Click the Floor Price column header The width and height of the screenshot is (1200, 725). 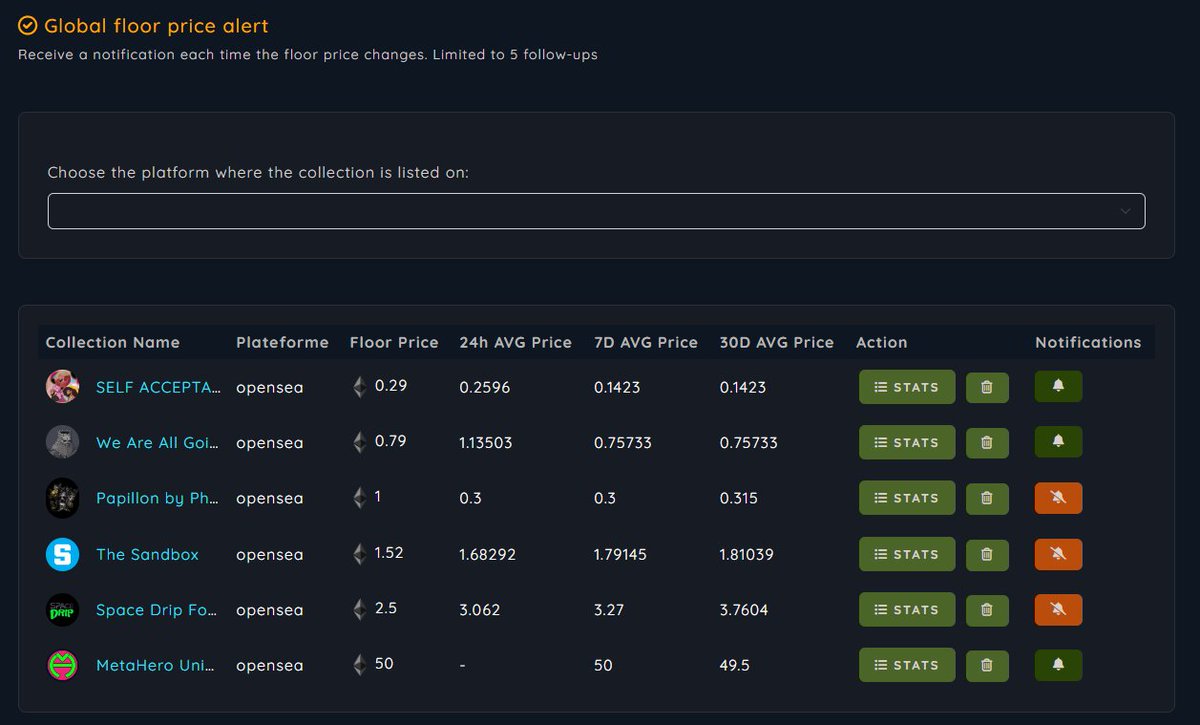click(394, 342)
